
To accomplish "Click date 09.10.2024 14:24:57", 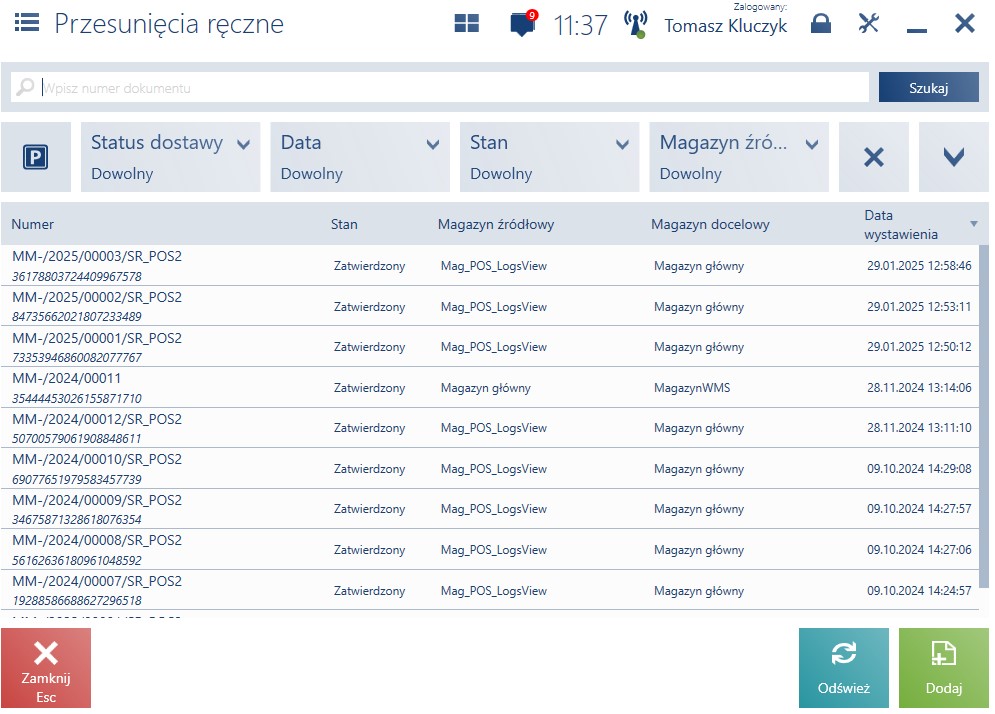I will point(919,591).
